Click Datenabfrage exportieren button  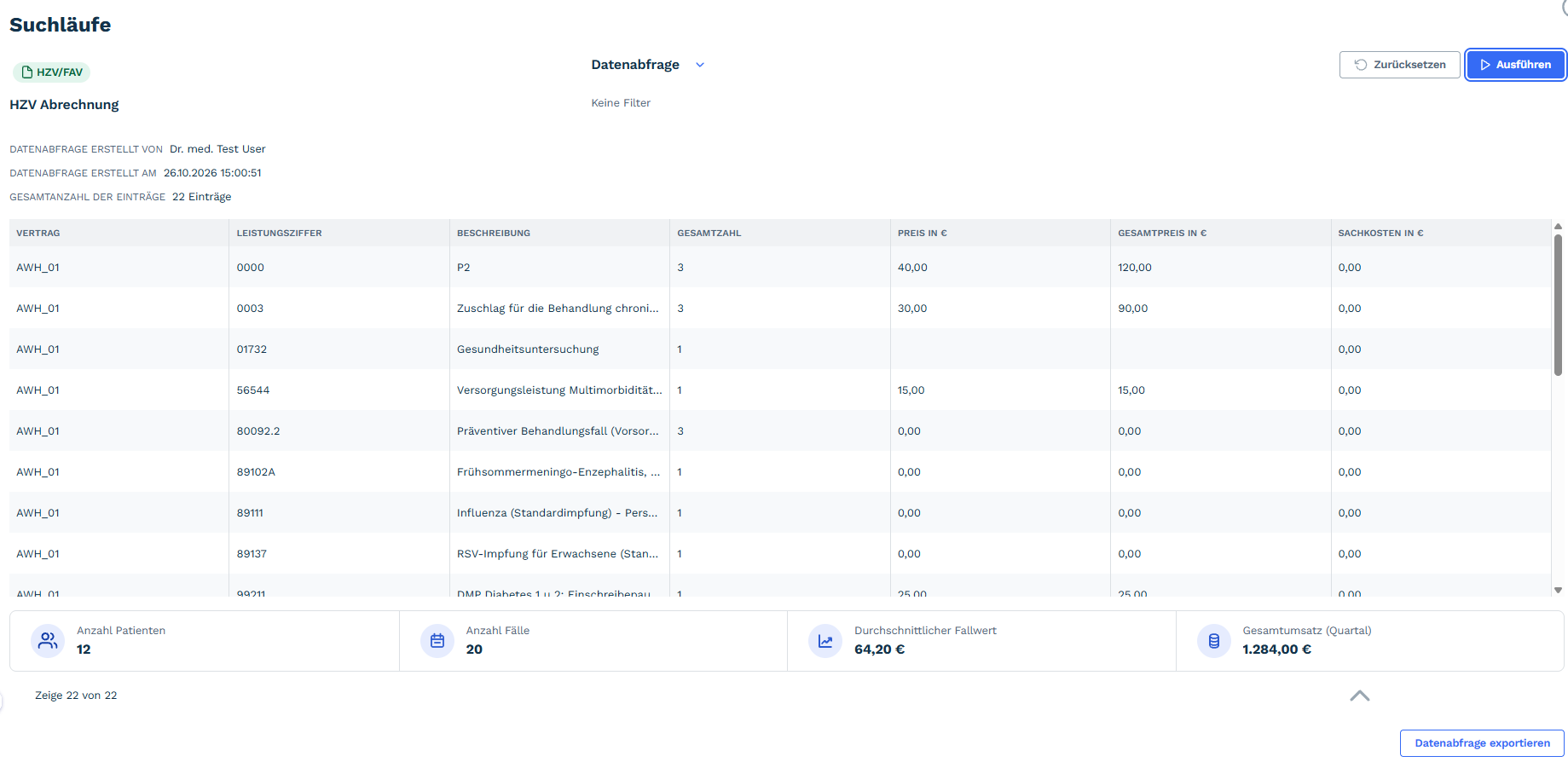pos(1482,743)
